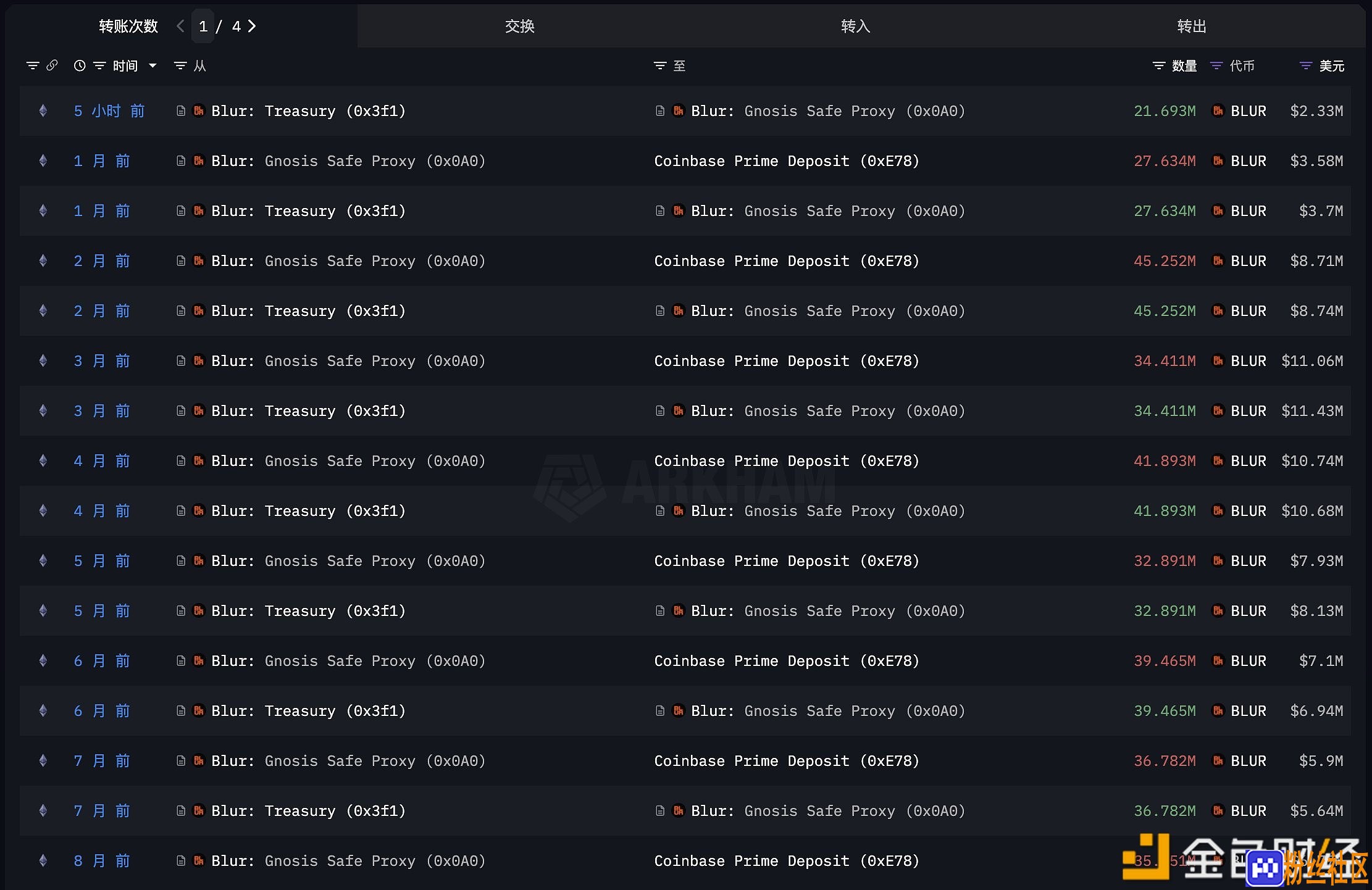Go to the previous transfers page
The width and height of the screenshot is (1372, 890).
(180, 26)
